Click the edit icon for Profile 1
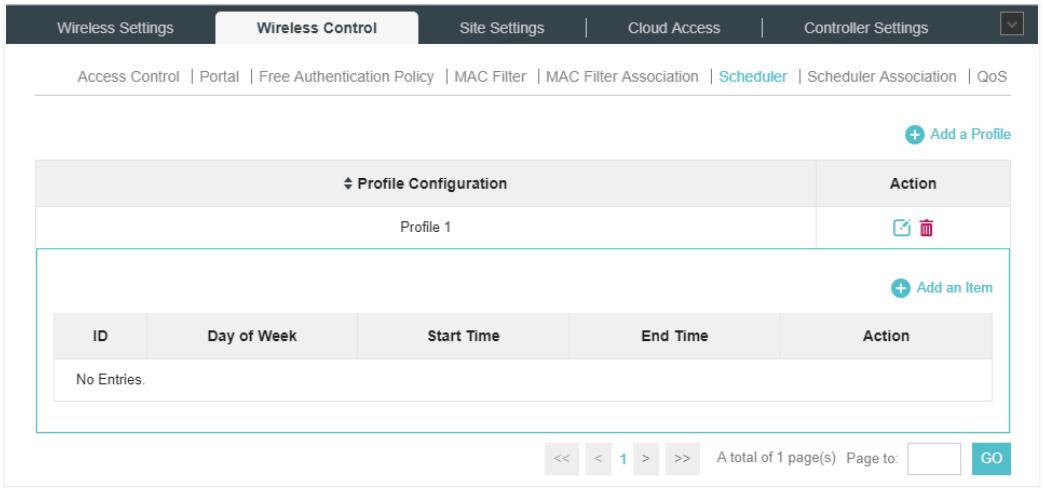This screenshot has height=489, width=1043. coord(901,228)
